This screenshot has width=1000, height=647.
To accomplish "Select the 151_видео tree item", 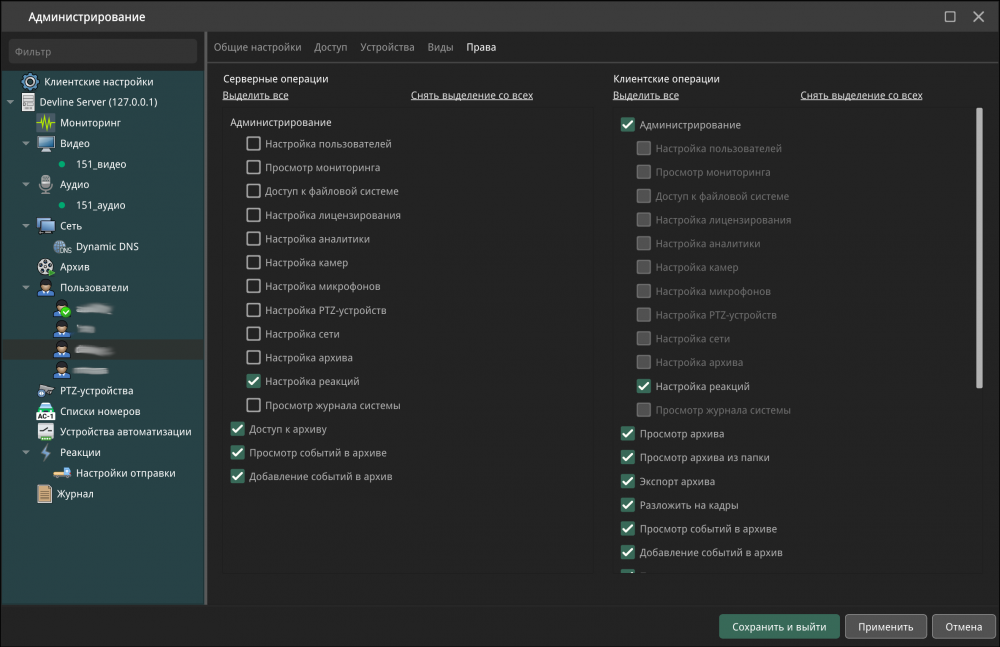I will (101, 165).
